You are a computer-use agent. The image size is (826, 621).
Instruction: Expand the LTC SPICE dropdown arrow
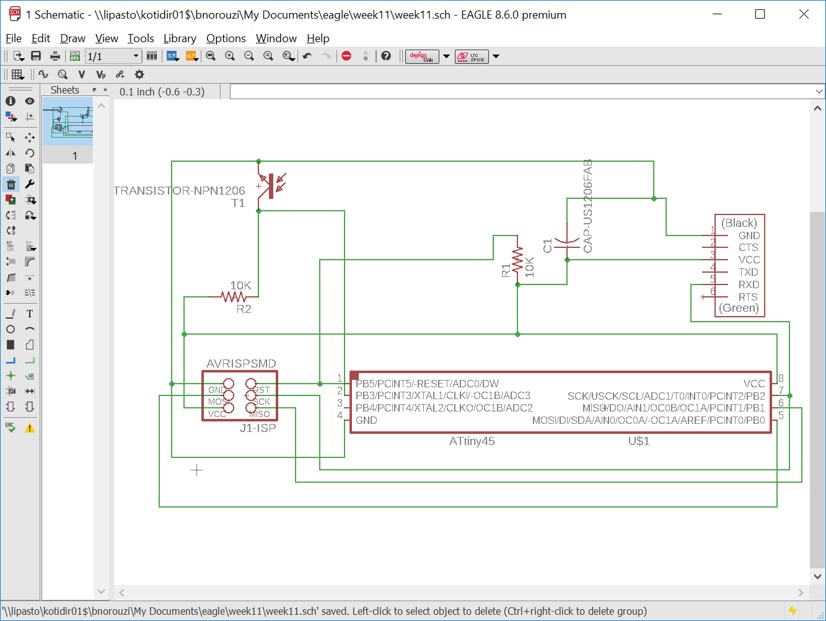click(496, 56)
